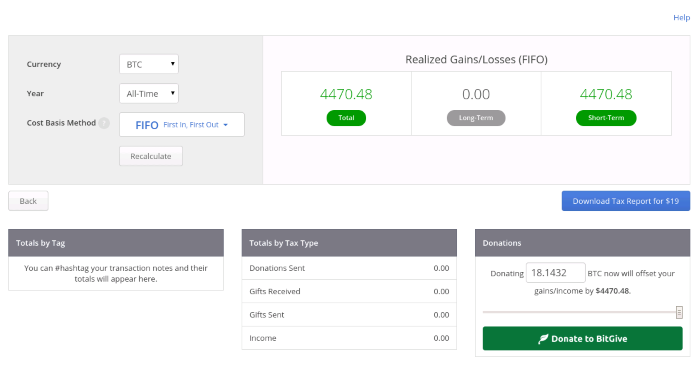This screenshot has height=366, width=700.
Task: Click the donation slider handle
Action: (679, 312)
